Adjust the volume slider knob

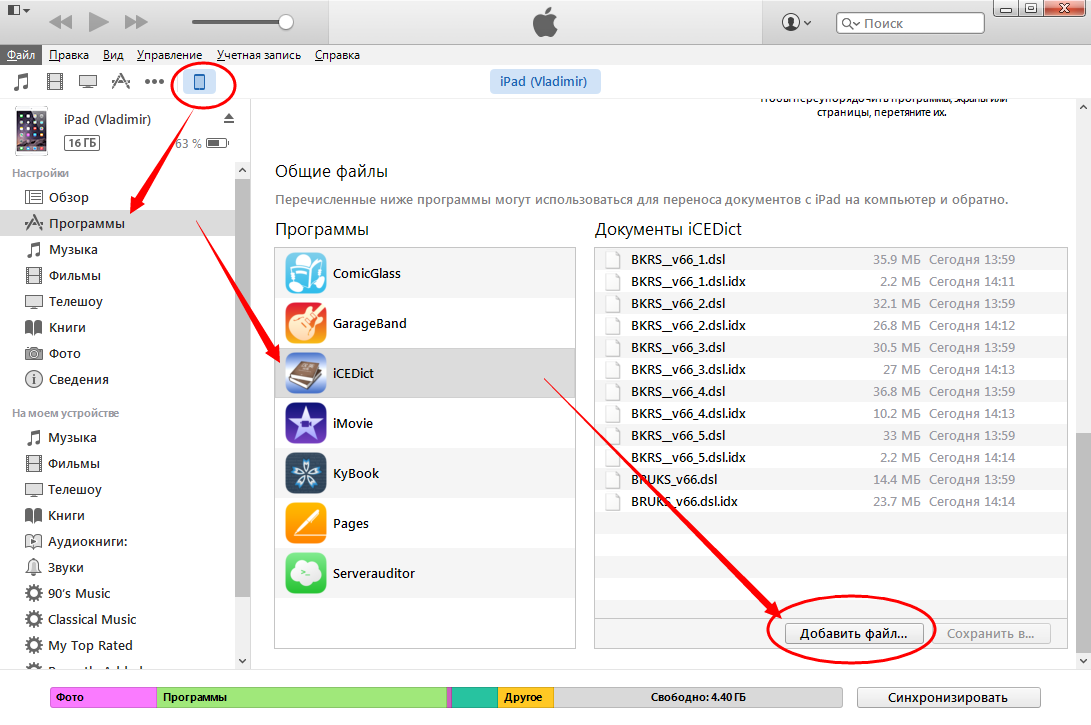[x=285, y=22]
